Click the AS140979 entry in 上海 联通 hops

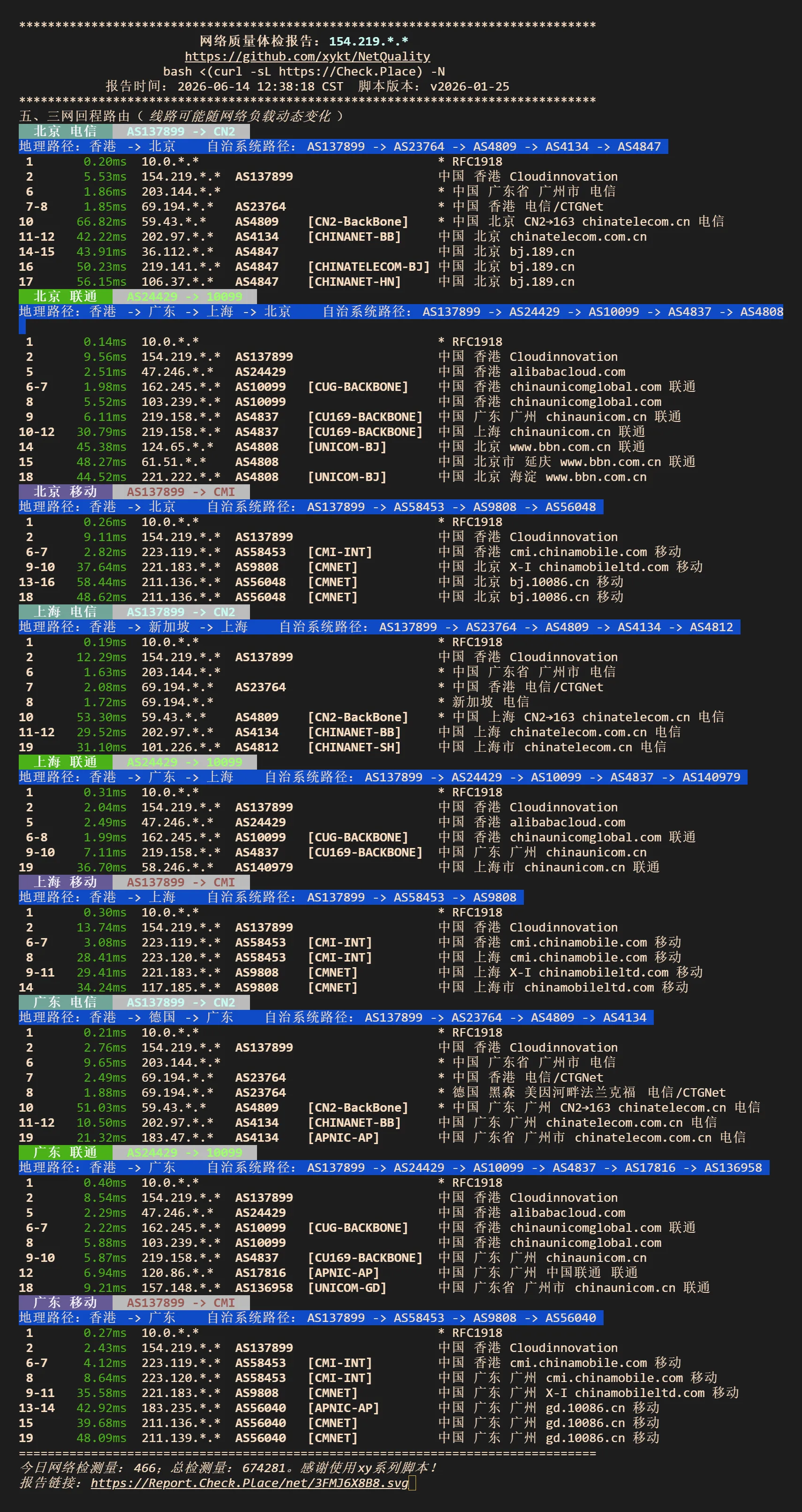point(264,868)
